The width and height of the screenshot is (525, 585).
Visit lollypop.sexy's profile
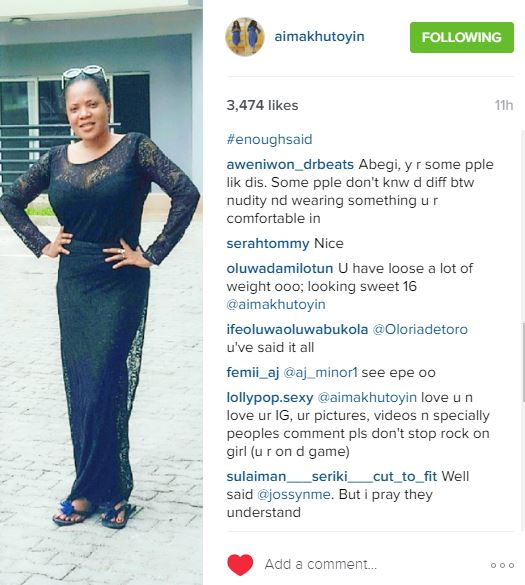point(270,398)
